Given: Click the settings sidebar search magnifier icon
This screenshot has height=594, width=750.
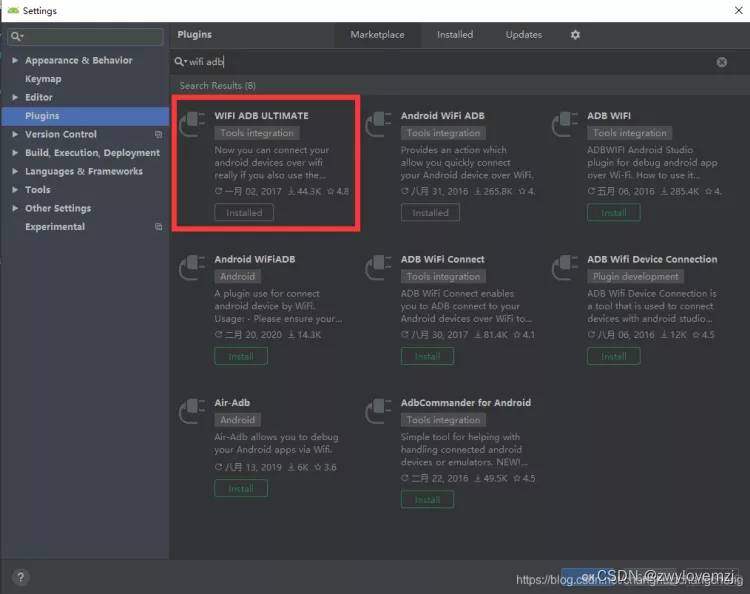Looking at the screenshot, I should click(16, 36).
